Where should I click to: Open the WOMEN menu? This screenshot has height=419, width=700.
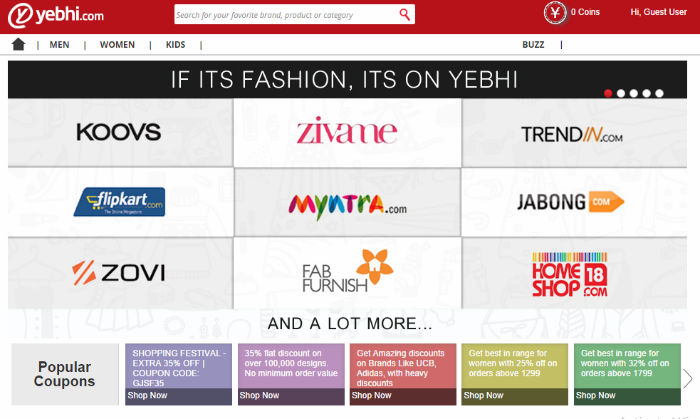point(117,45)
